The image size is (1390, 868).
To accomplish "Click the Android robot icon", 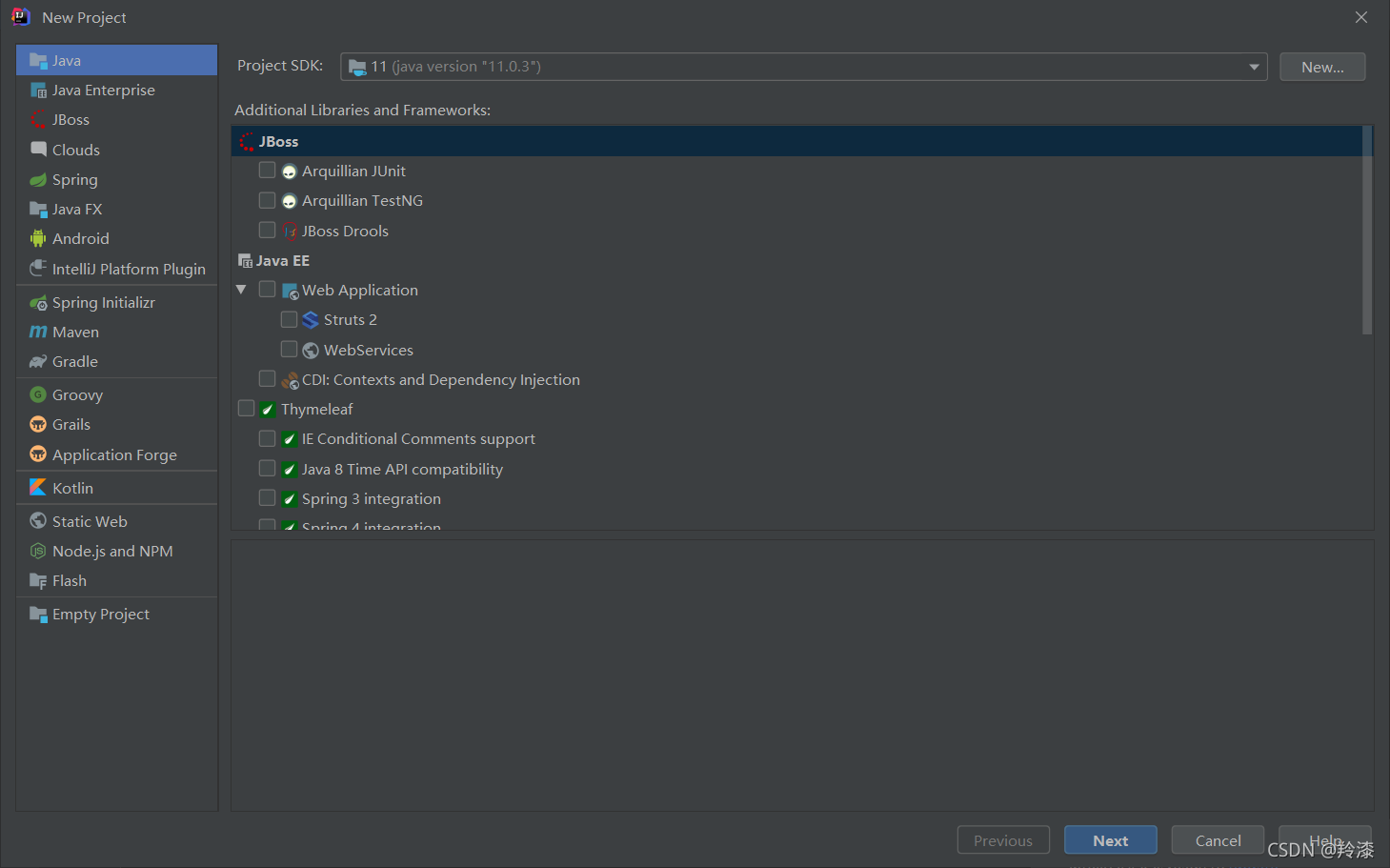I will 38,238.
